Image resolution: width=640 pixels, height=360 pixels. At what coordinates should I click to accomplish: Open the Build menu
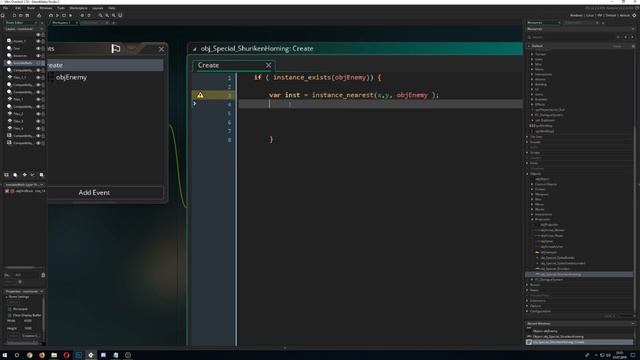(x=31, y=8)
